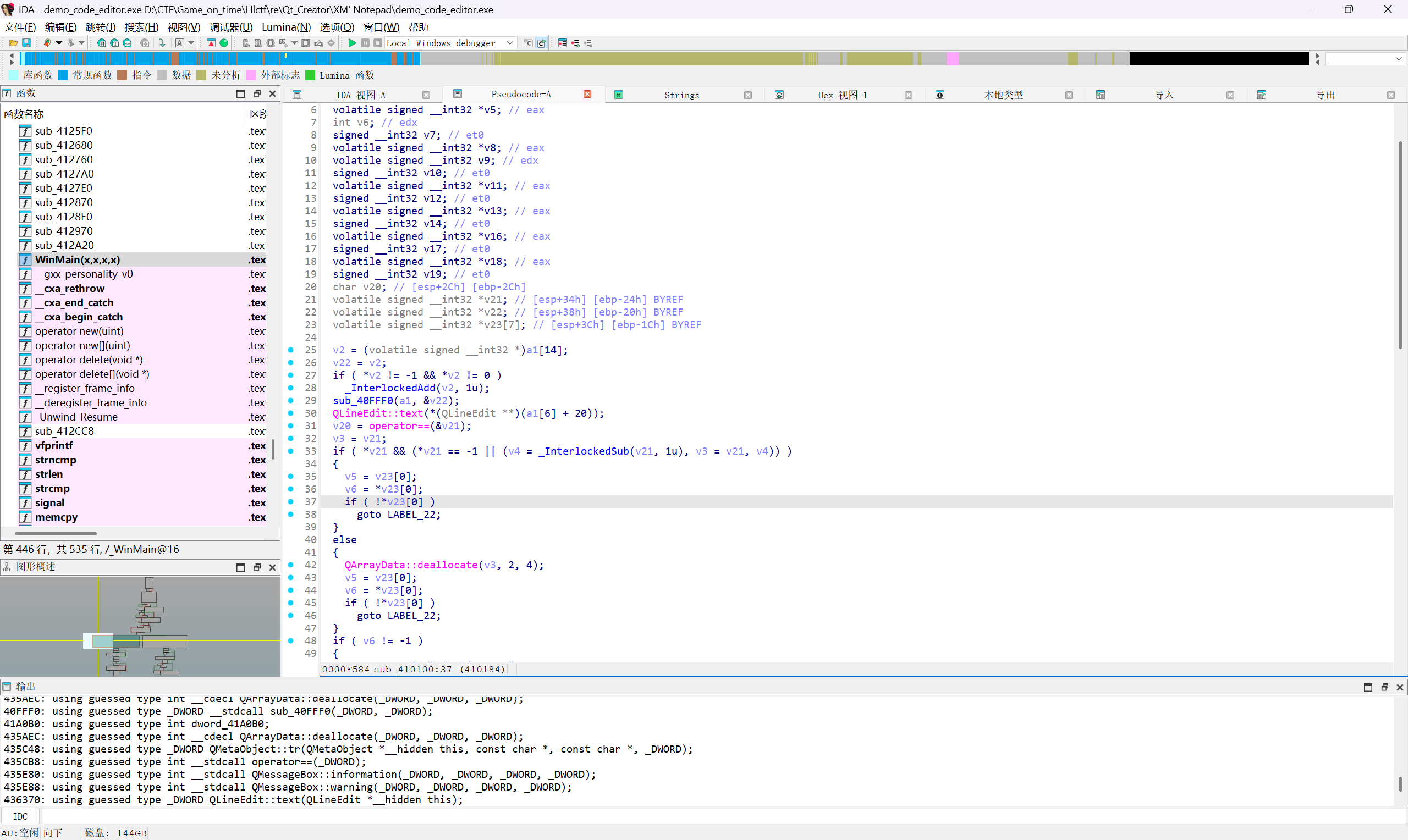Click the green circle toolbar icon
This screenshot has height=840, width=1408.
224,43
